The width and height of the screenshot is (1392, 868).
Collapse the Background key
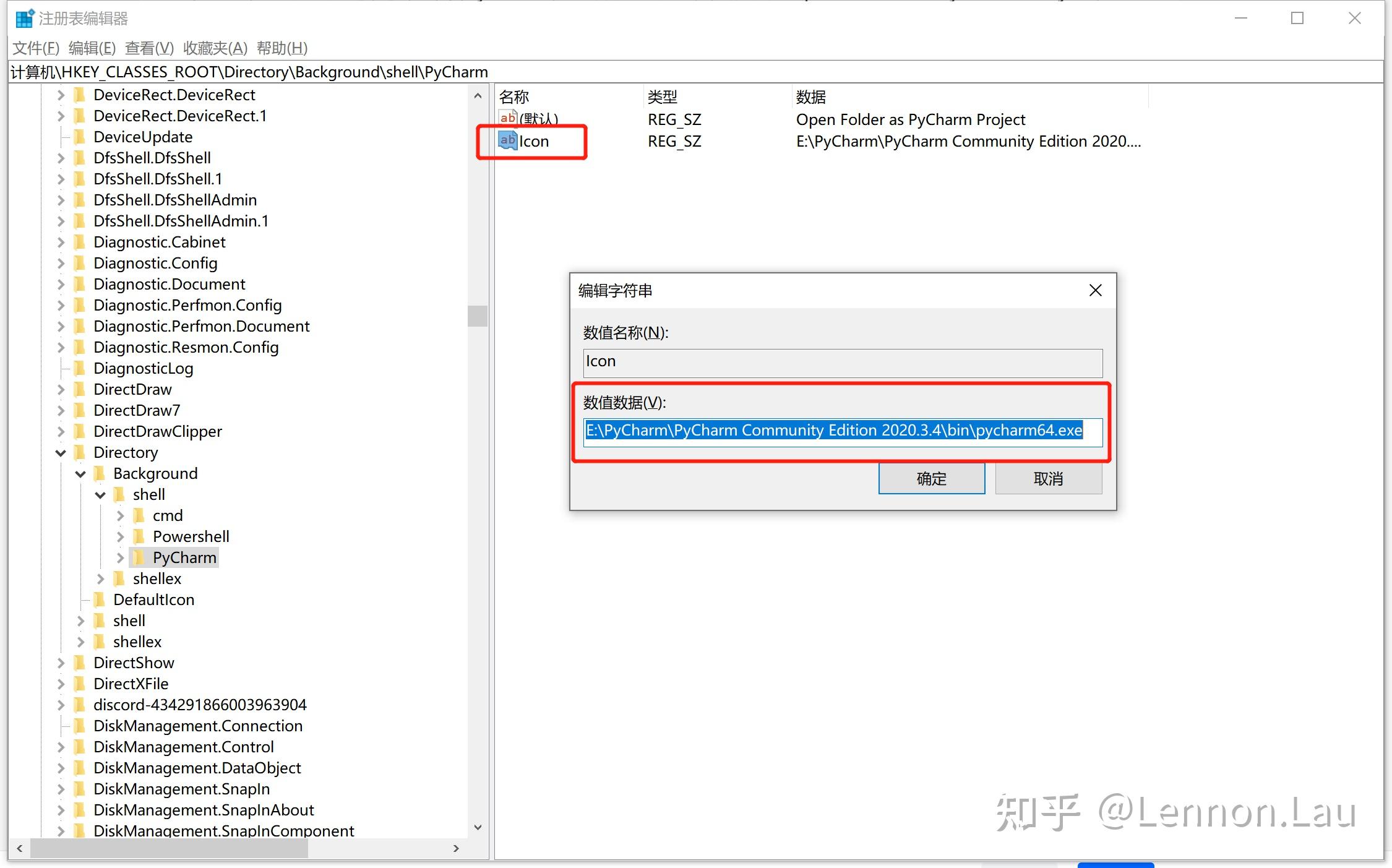coord(80,474)
